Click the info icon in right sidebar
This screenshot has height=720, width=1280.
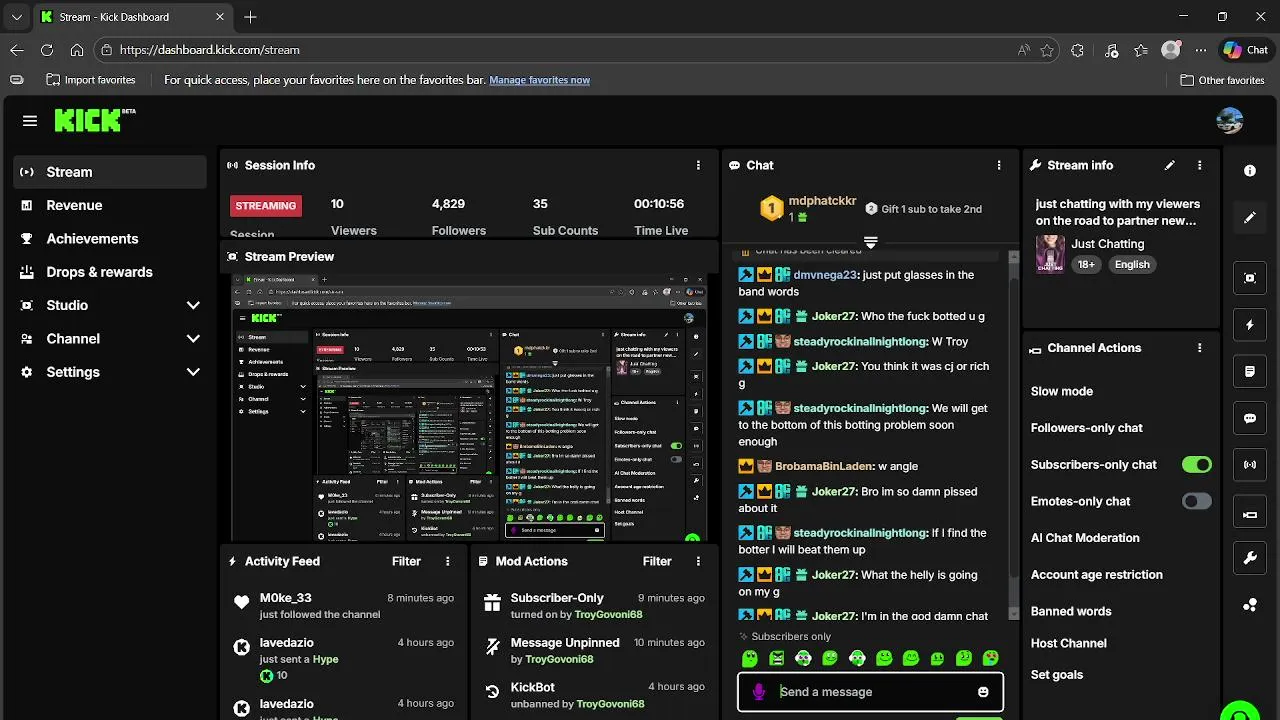1250,171
